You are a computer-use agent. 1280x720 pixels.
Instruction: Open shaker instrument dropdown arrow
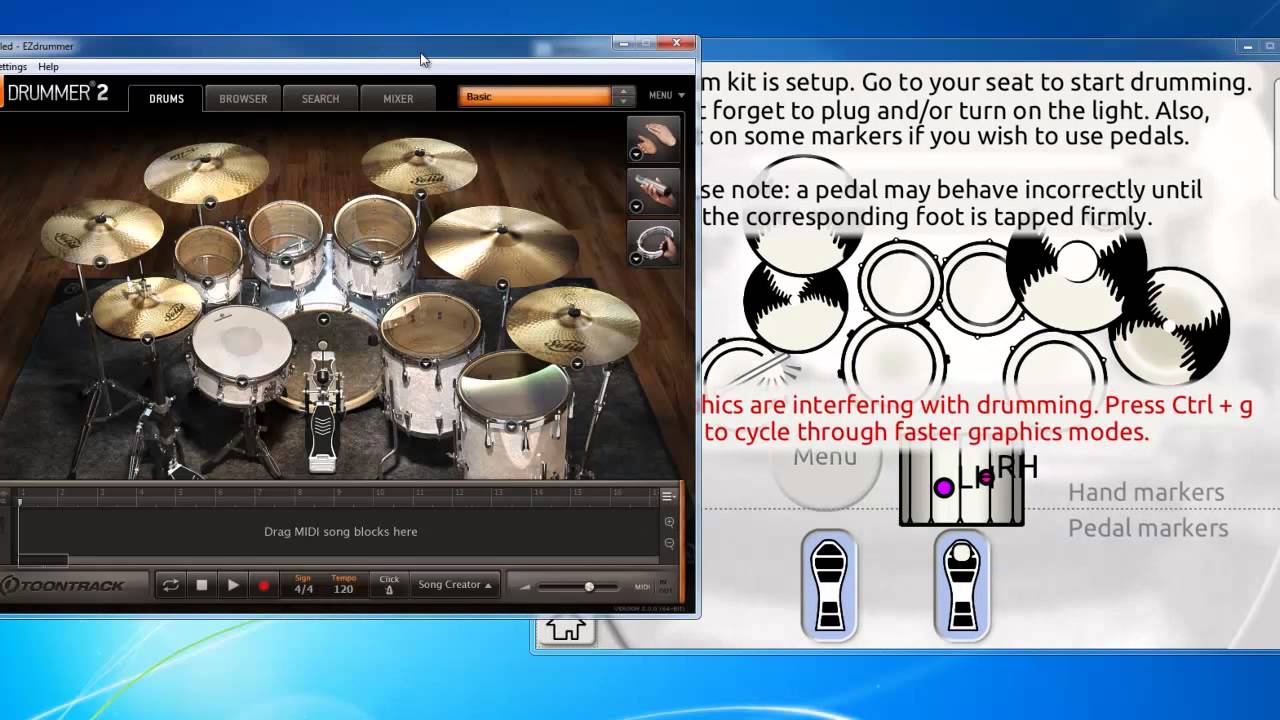tap(636, 206)
